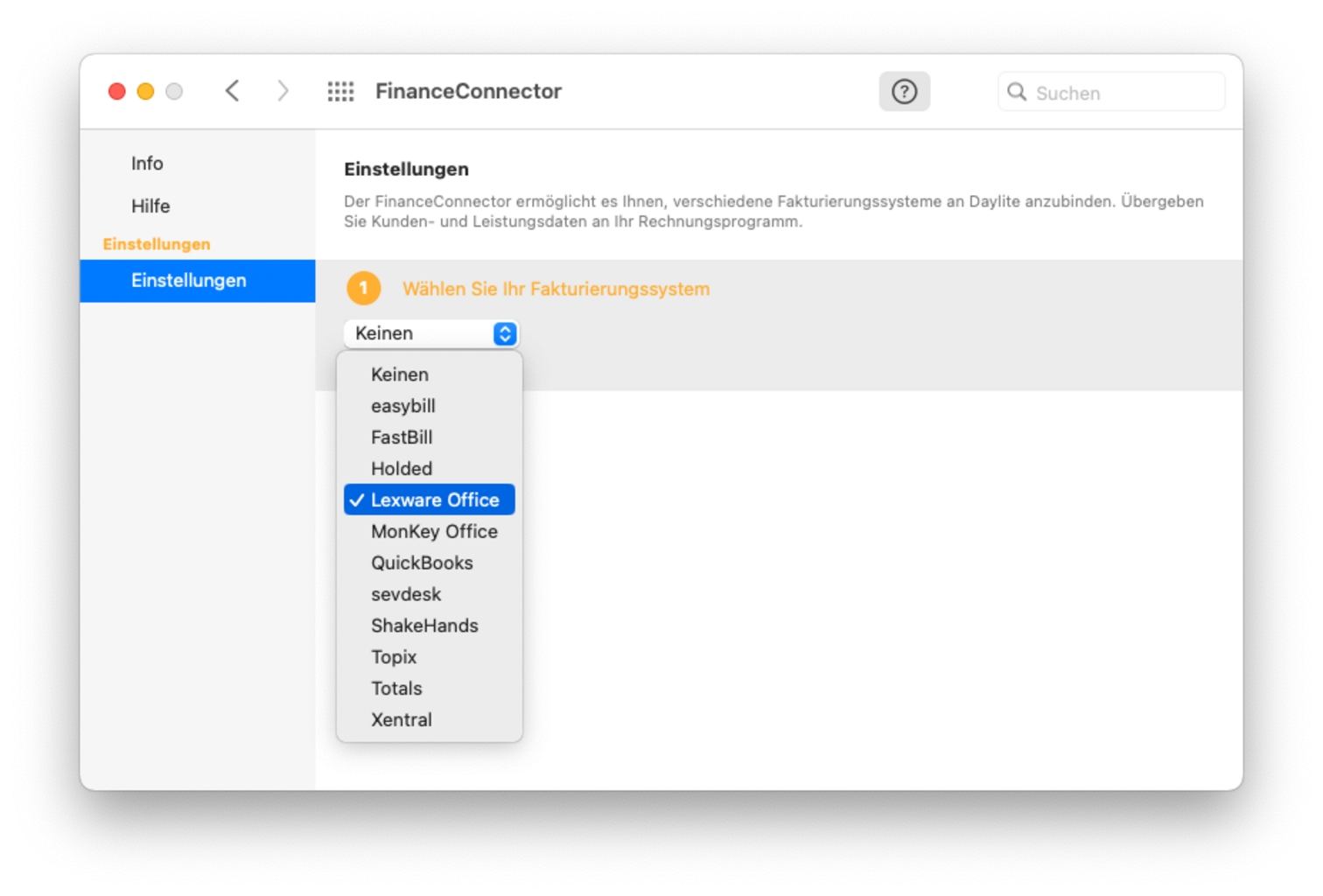Expand the Keinen billing system dropdown
1323x896 pixels.
pyautogui.click(x=431, y=333)
